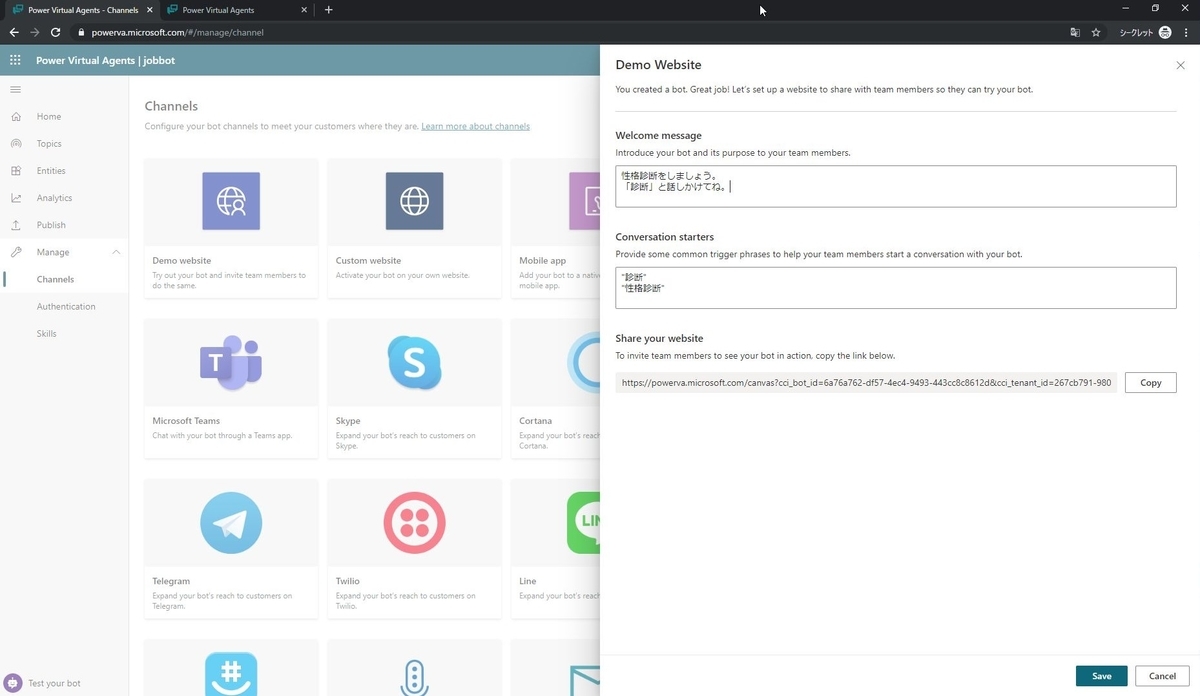Image resolution: width=1200 pixels, height=696 pixels.
Task: Click the Demo website card title
Action: [x=181, y=261]
